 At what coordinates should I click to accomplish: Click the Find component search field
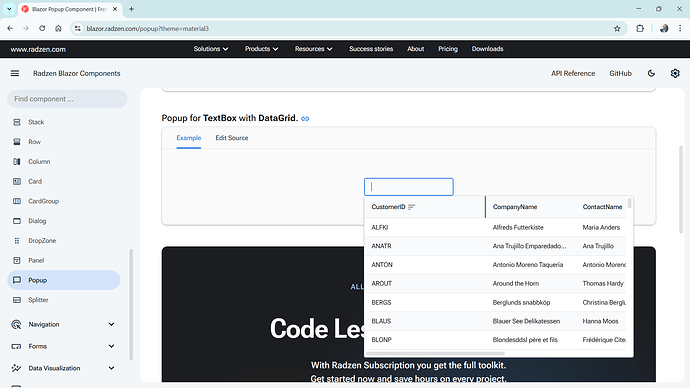[x=67, y=99]
